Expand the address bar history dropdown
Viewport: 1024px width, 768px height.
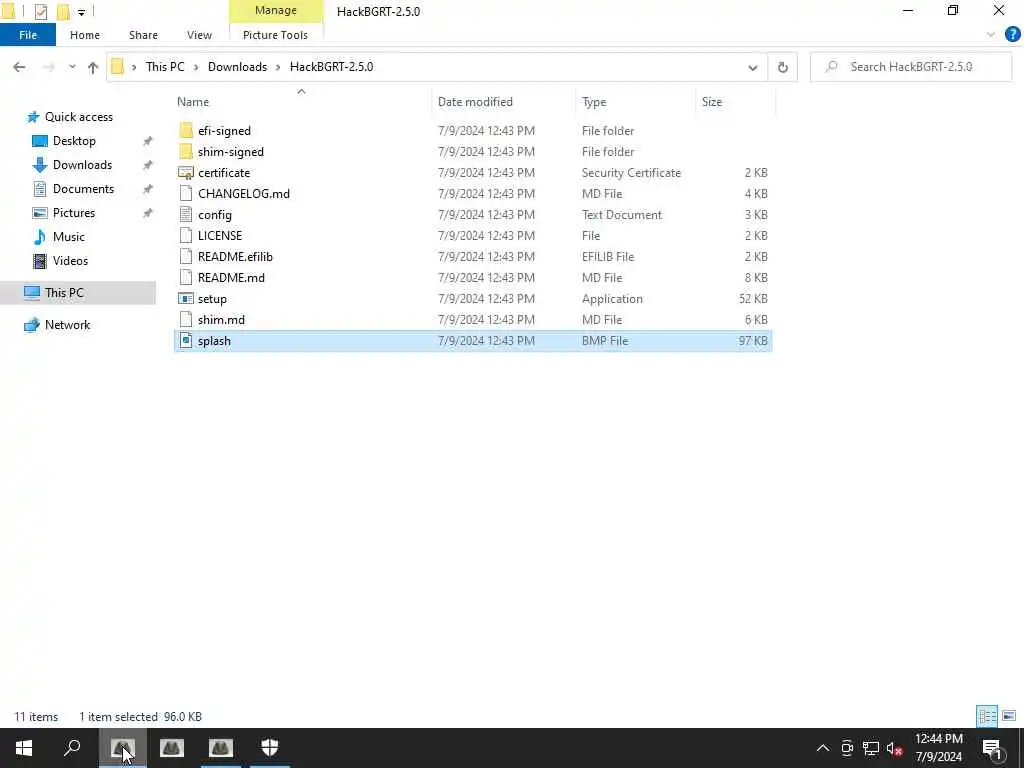[x=752, y=67]
